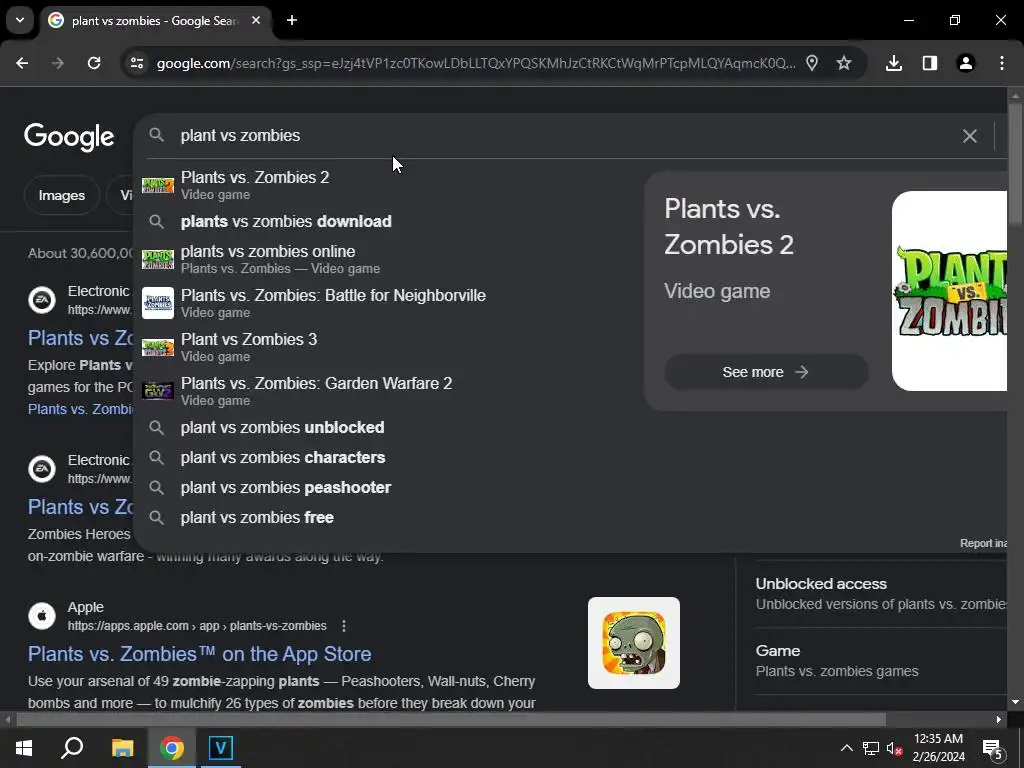The image size is (1024, 768).
Task: Click the location pin icon in address bar
Action: click(x=812, y=63)
